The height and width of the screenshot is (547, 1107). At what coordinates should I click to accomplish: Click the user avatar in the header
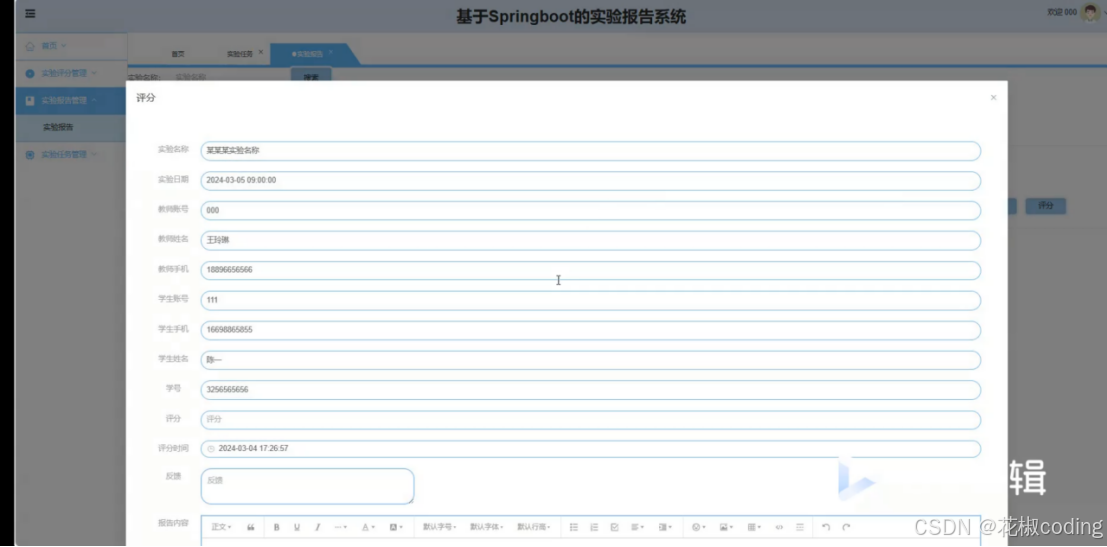tap(1089, 12)
